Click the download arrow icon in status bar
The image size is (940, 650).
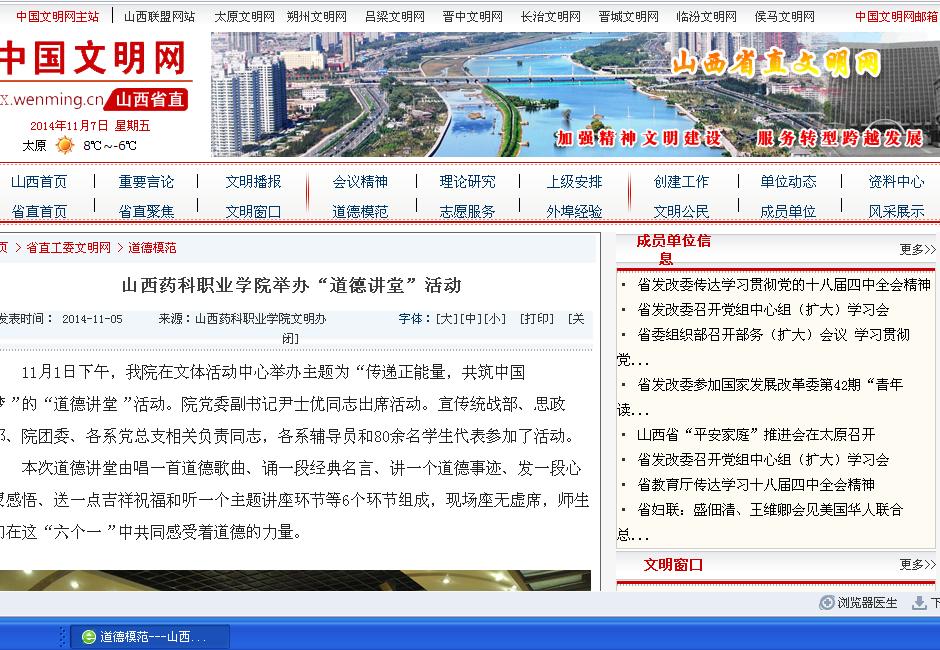(x=919, y=603)
